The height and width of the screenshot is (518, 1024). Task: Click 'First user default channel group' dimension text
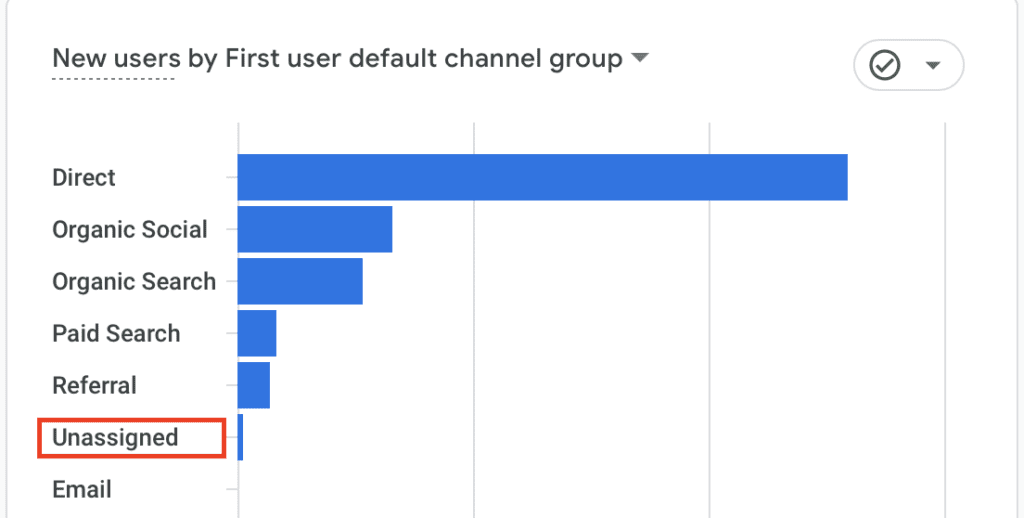pyautogui.click(x=423, y=59)
